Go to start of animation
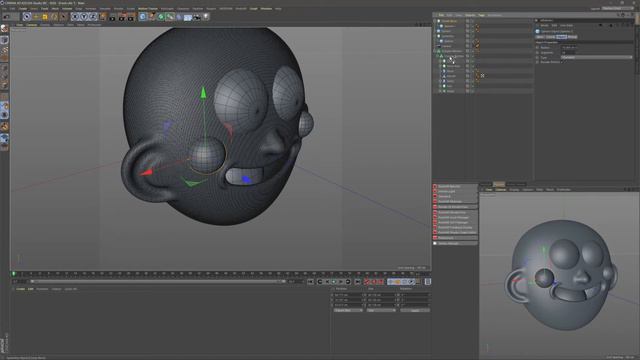 (311, 282)
